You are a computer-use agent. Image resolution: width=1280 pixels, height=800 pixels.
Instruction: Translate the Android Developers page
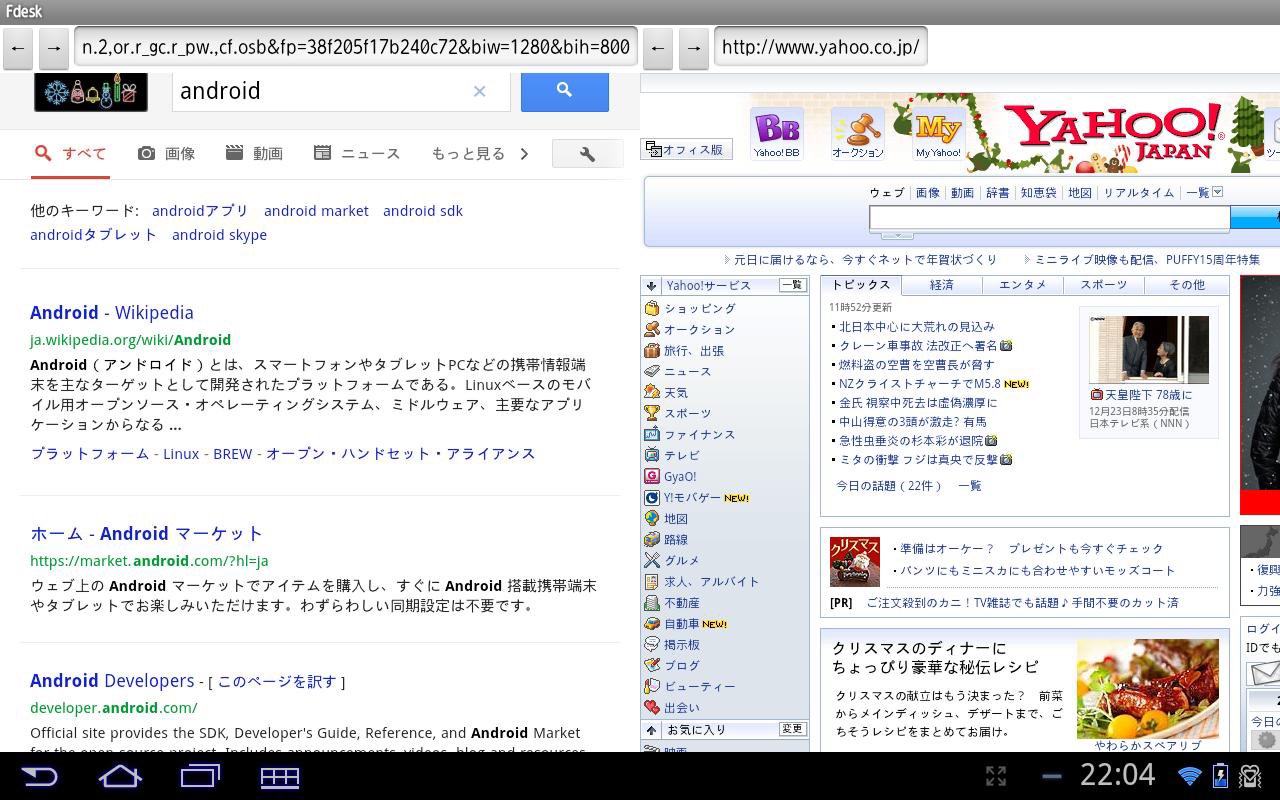[x=277, y=682]
